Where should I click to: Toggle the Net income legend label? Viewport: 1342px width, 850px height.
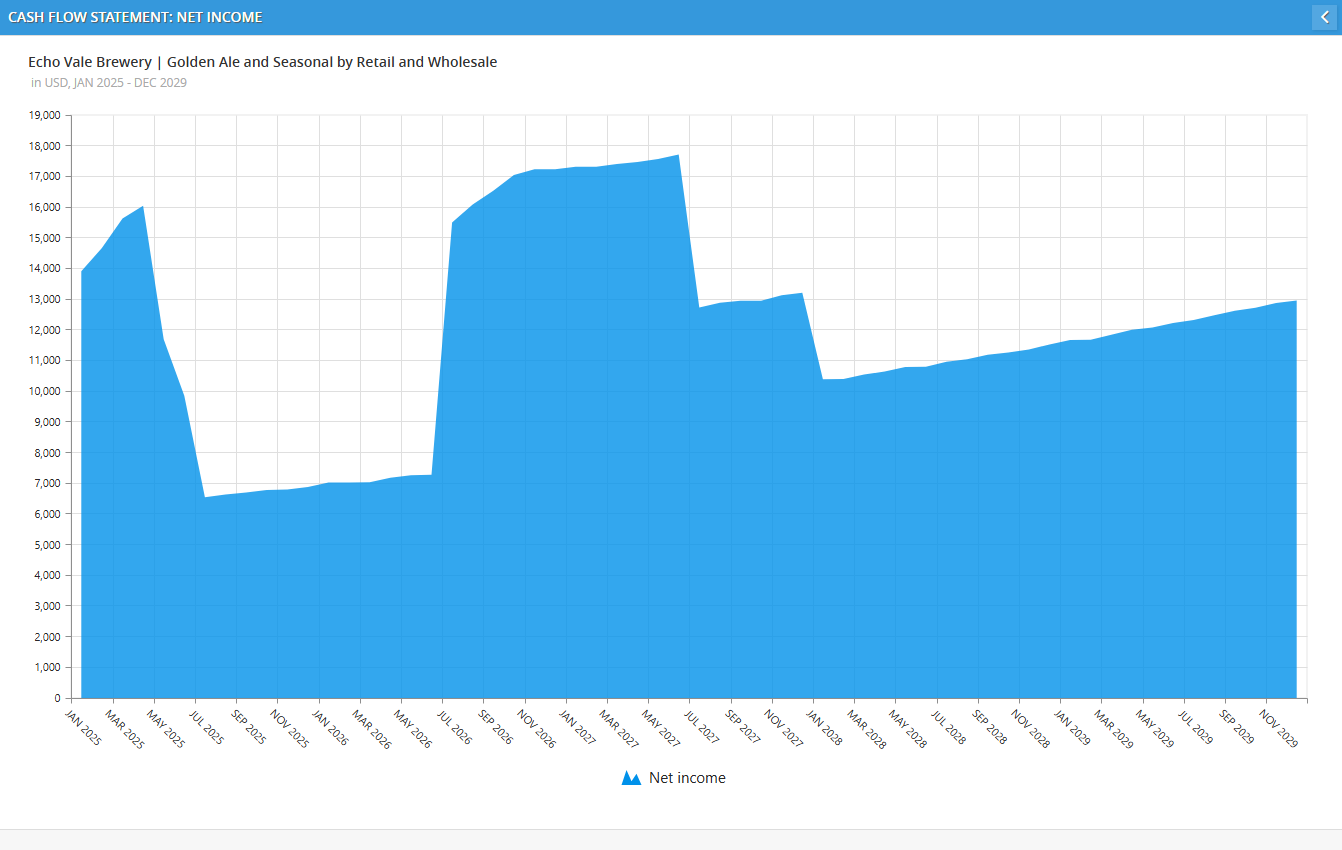[x=687, y=778]
